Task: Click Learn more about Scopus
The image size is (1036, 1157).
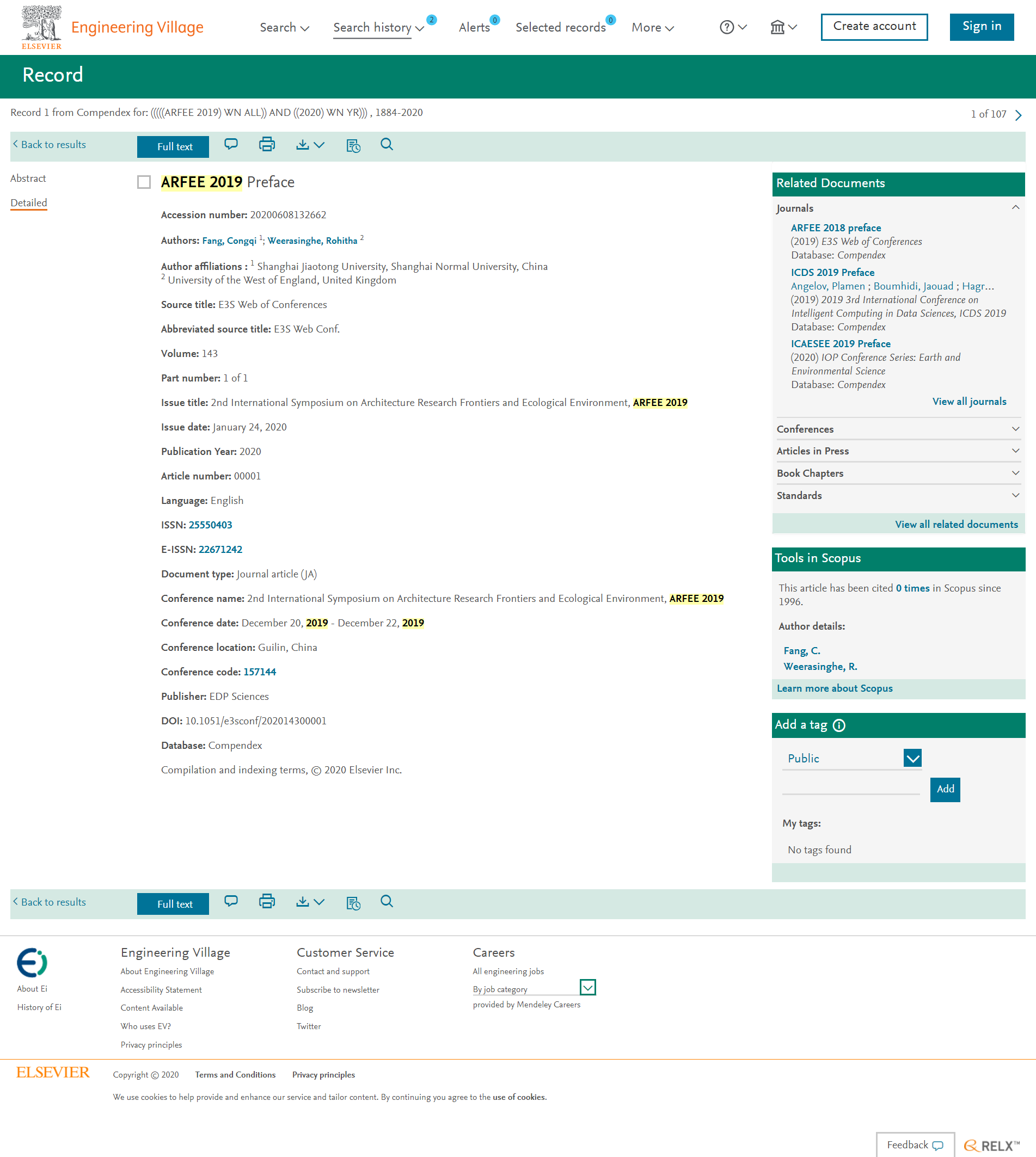Action: pos(835,688)
